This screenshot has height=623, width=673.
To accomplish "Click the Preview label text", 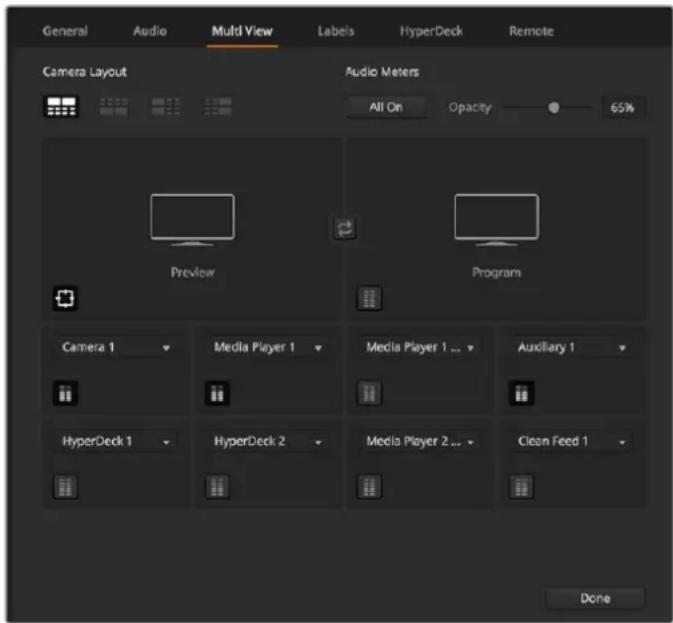I will pos(193,272).
